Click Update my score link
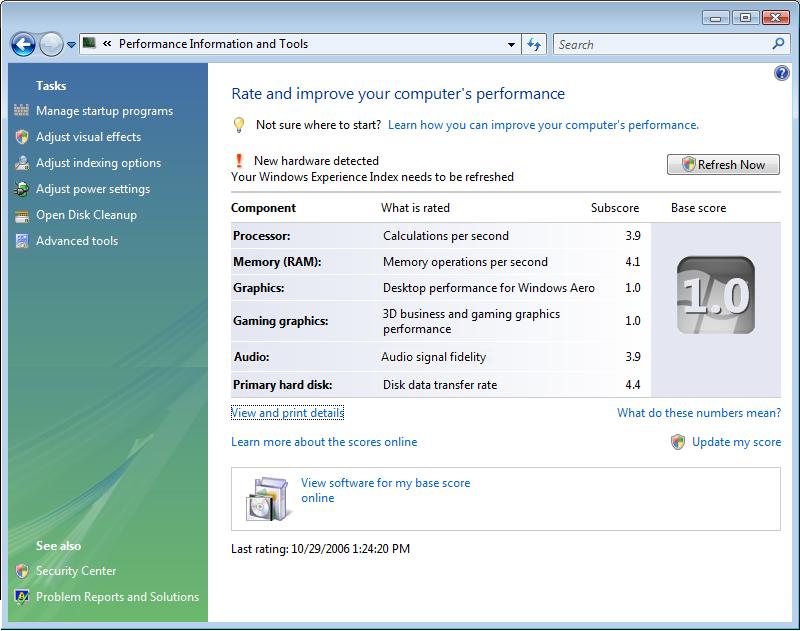 click(736, 442)
